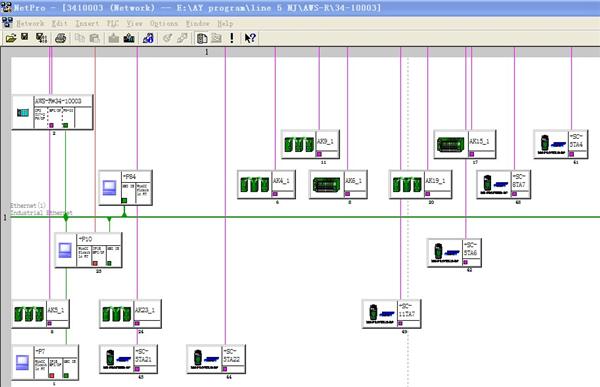Click the exclamation mark consistency check icon
The width and height of the screenshot is (600, 387).
tap(232, 38)
